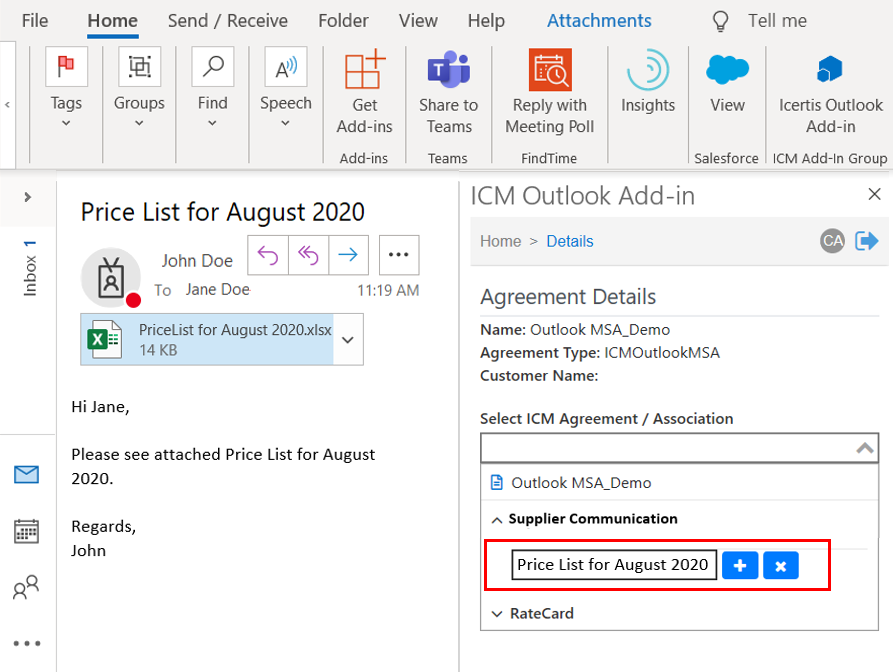The width and height of the screenshot is (893, 672).
Task: Expand the Speech dropdown menu
Action: (x=285, y=110)
